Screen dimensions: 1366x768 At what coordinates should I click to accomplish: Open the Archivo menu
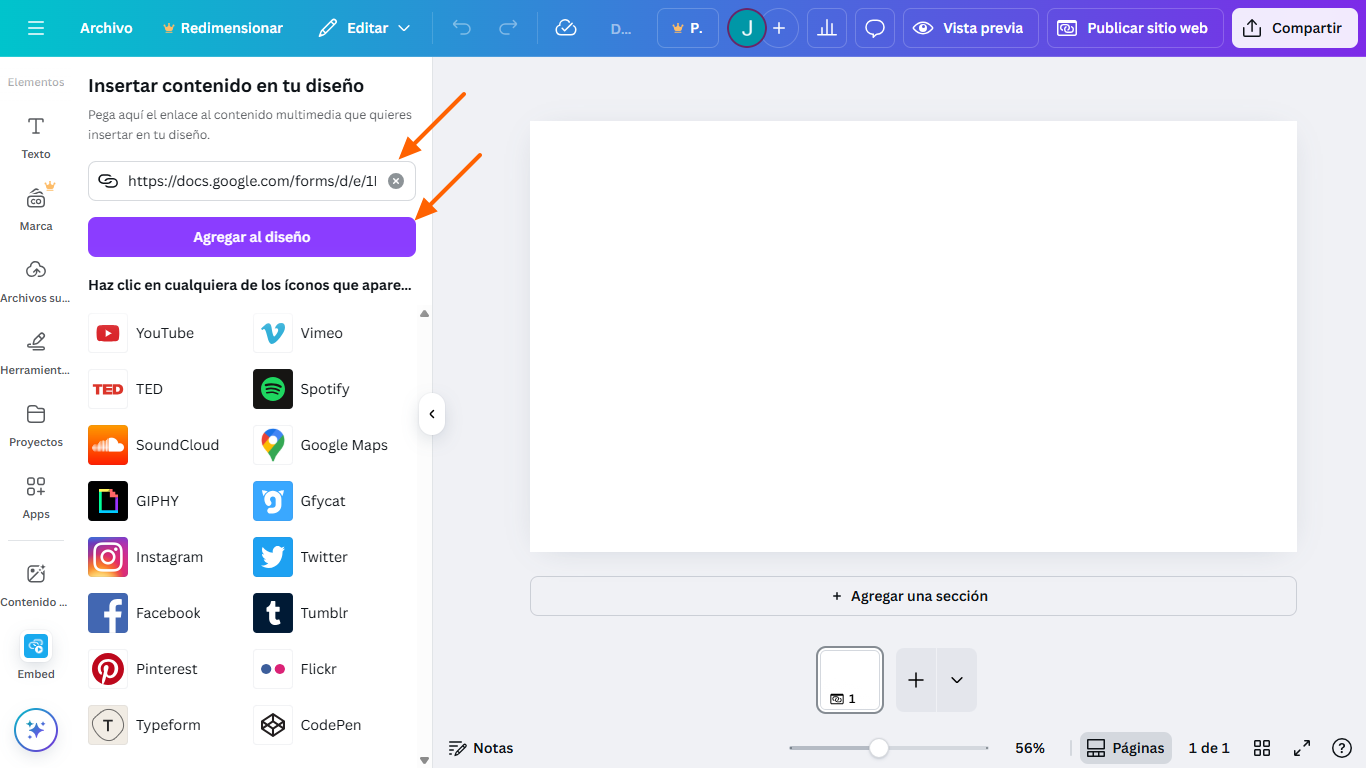click(x=106, y=28)
